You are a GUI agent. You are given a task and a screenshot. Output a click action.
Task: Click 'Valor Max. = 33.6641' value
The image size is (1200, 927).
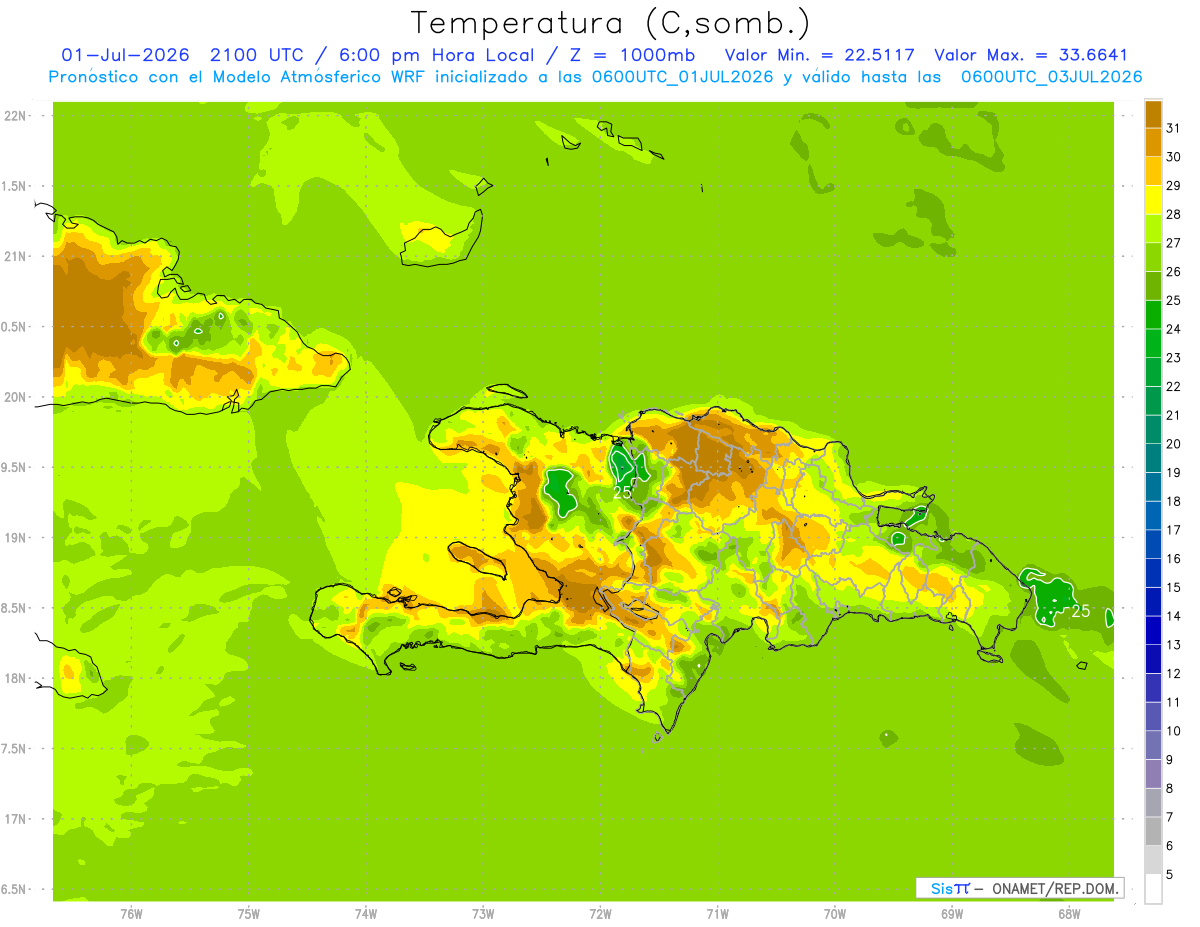1031,55
